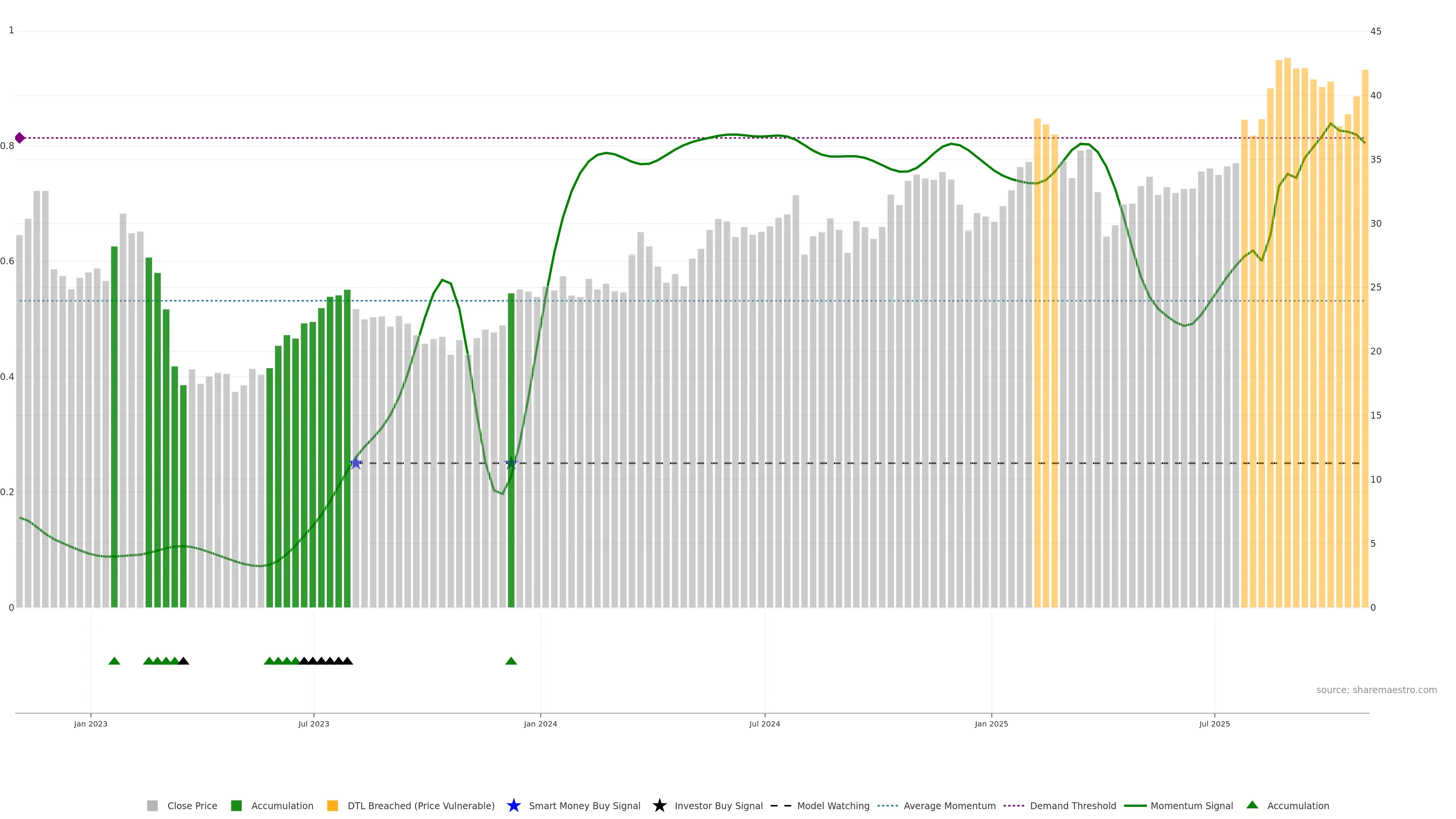Click the first green triangle after Jan 2023
1456x819 pixels.
(x=114, y=661)
